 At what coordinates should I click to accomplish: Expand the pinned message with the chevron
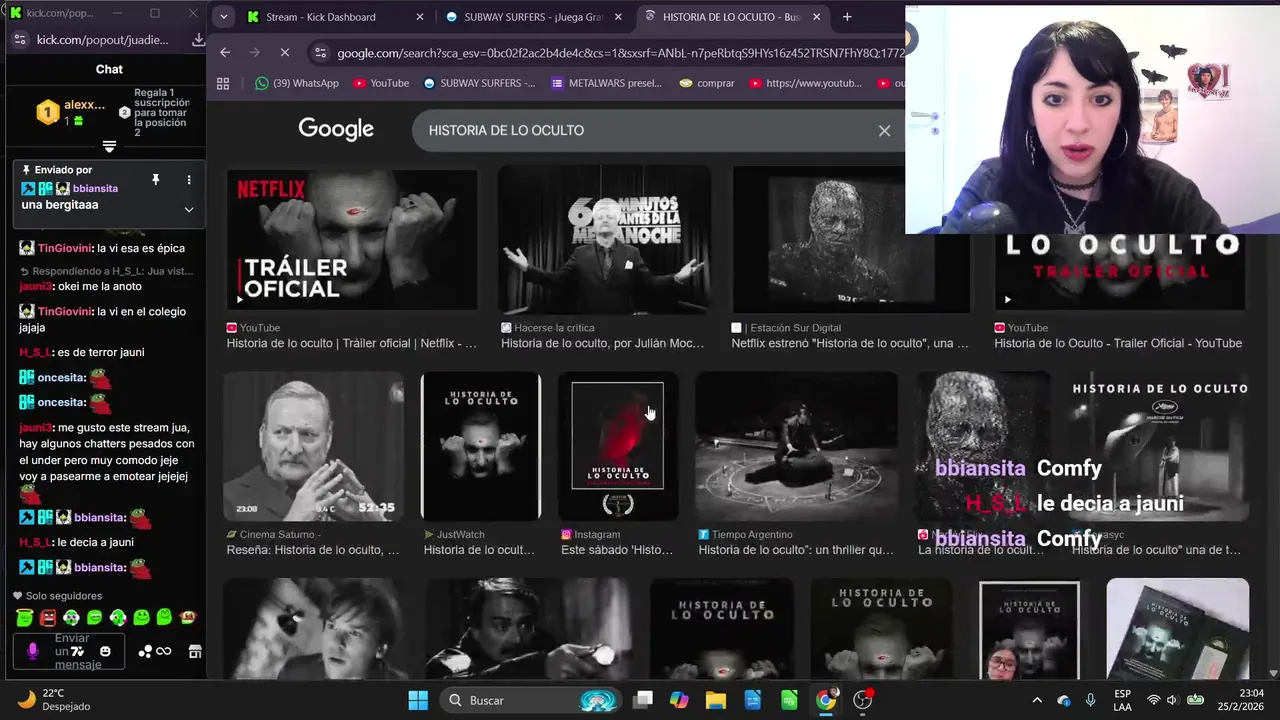tap(188, 209)
